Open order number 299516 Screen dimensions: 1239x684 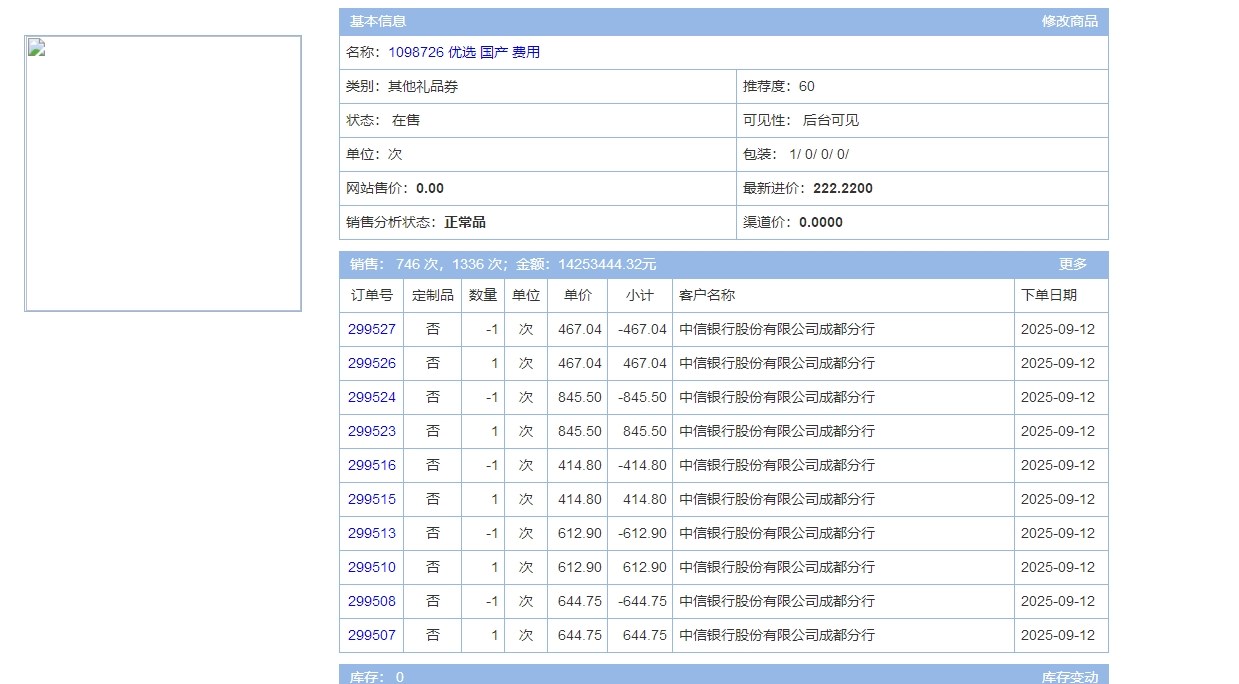point(372,465)
